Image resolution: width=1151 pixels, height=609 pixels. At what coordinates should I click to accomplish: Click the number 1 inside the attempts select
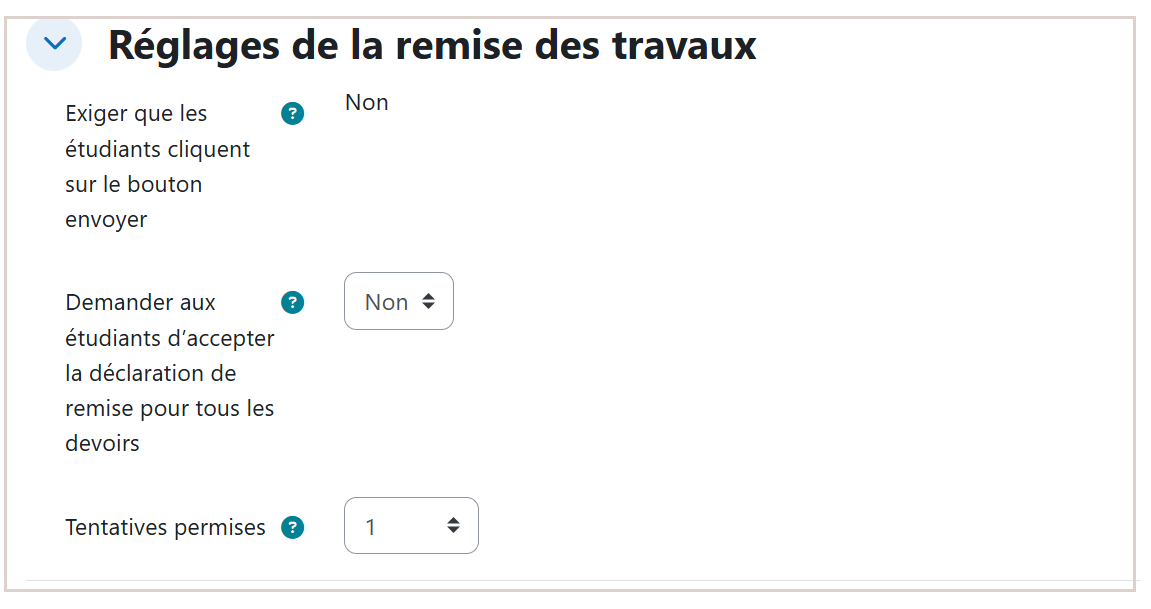tap(371, 528)
